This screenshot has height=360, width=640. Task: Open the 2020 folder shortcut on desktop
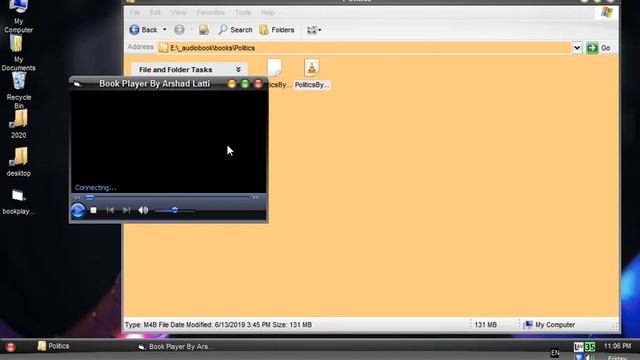[x=19, y=124]
